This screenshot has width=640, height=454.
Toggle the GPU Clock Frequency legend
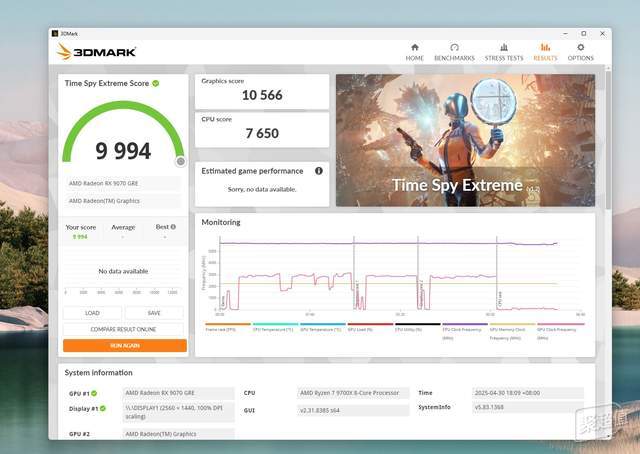click(560, 331)
